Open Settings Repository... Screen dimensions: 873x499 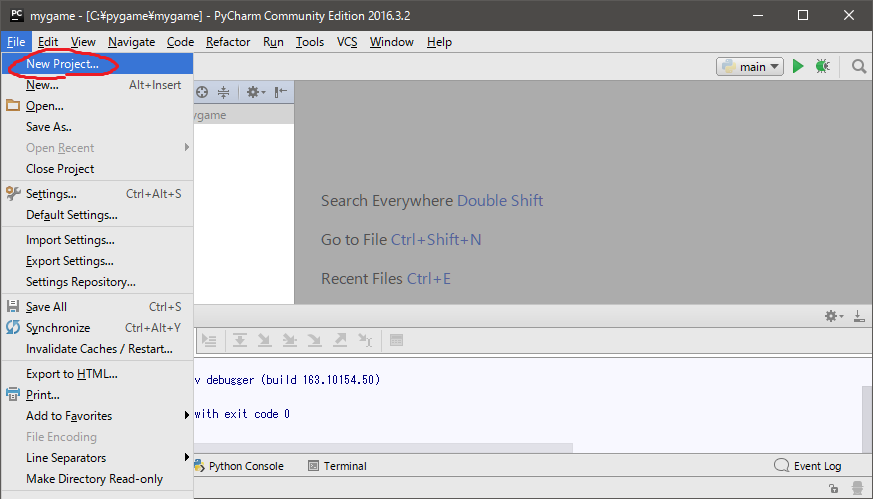coord(97,281)
